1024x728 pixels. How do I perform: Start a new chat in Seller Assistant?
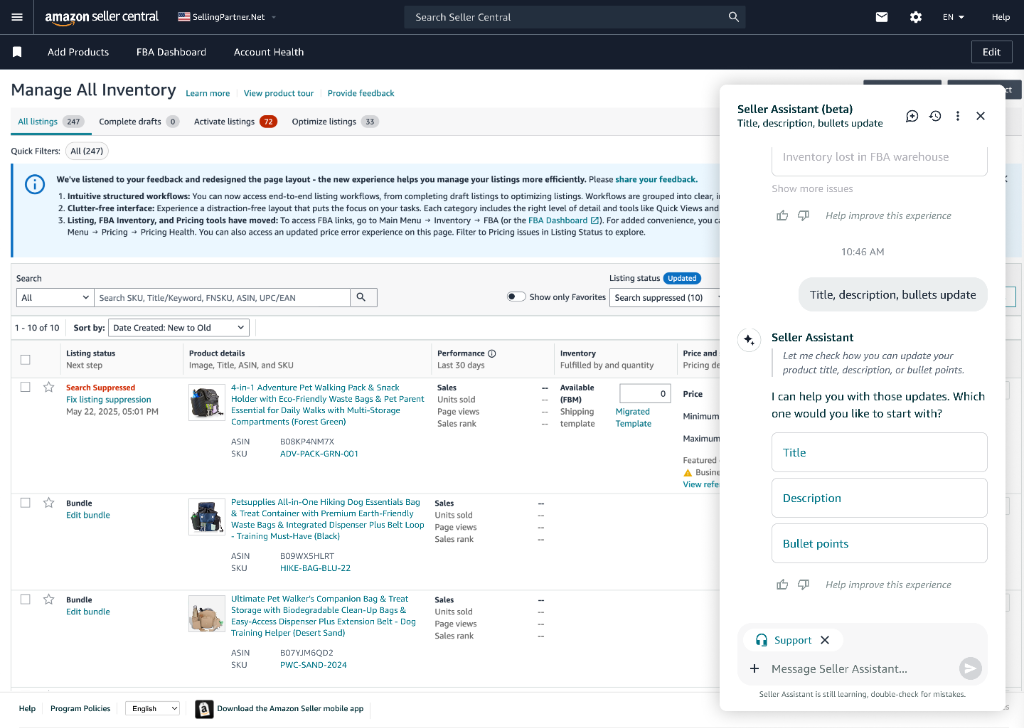coord(912,116)
